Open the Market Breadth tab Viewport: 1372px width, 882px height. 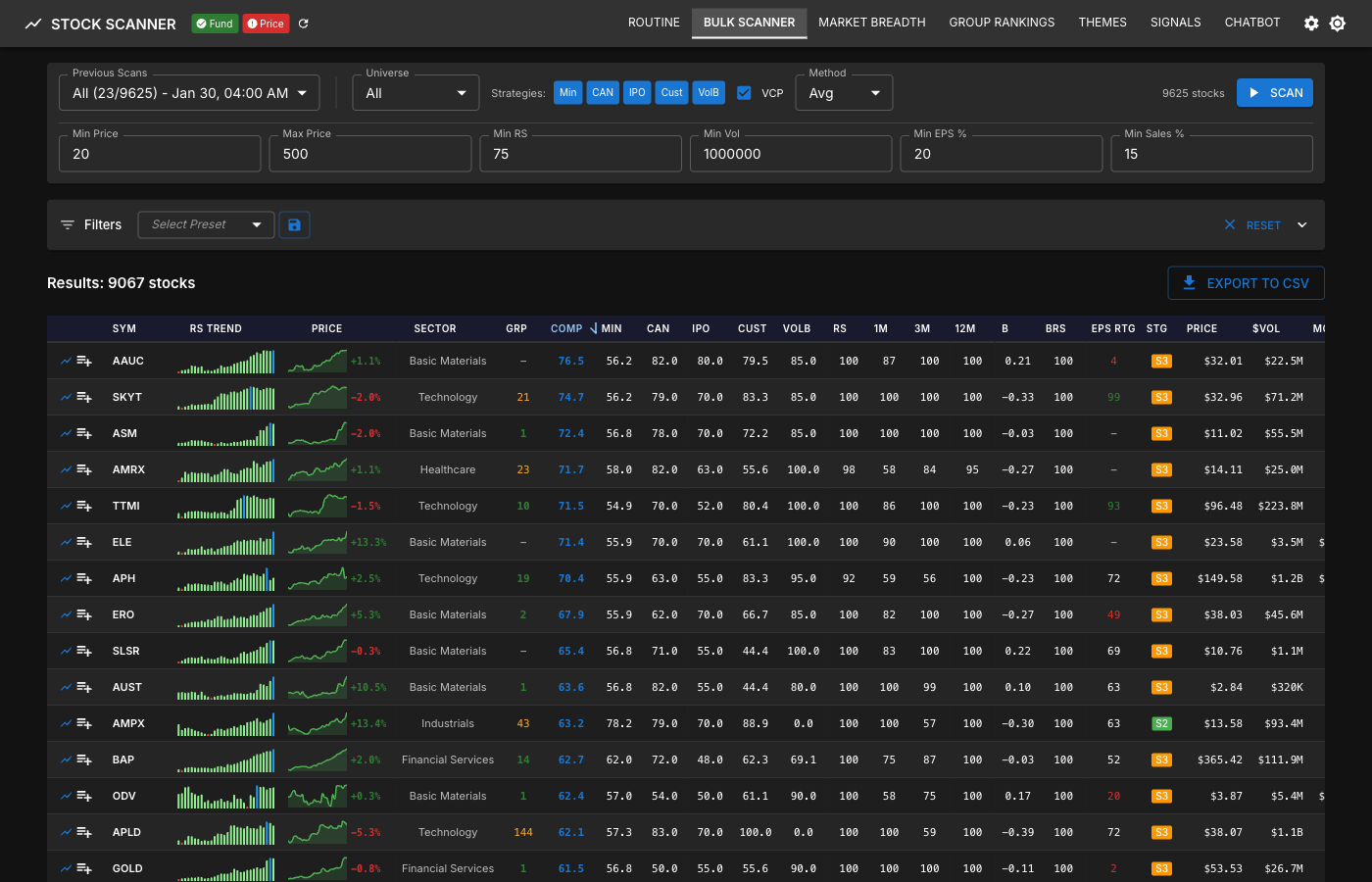(872, 23)
